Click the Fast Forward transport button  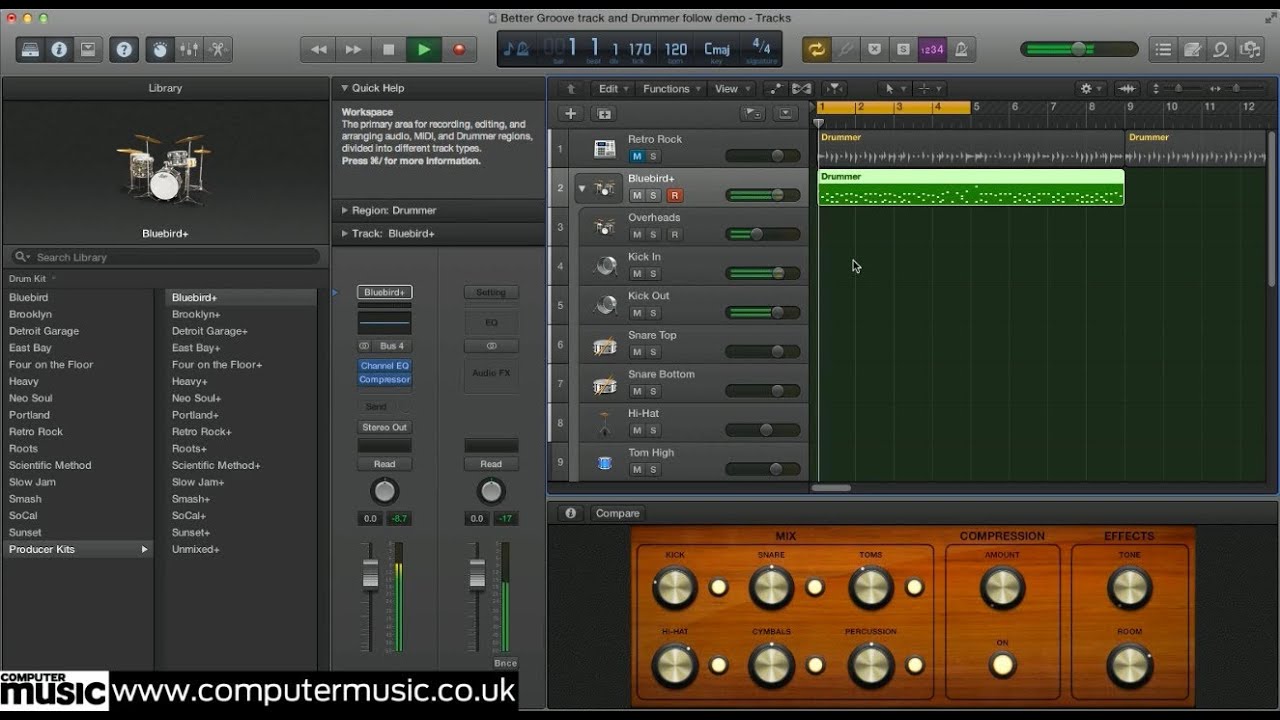click(353, 49)
